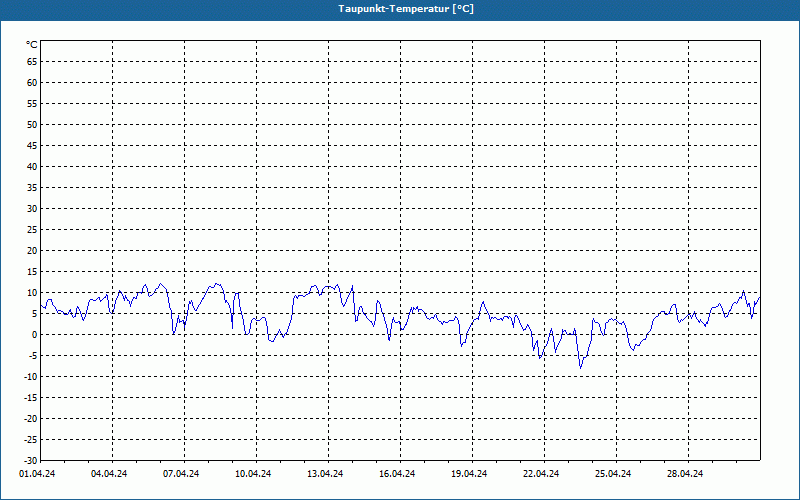
Task: Click the lowest dew point dip near 23.04.24
Action: pyautogui.click(x=580, y=368)
